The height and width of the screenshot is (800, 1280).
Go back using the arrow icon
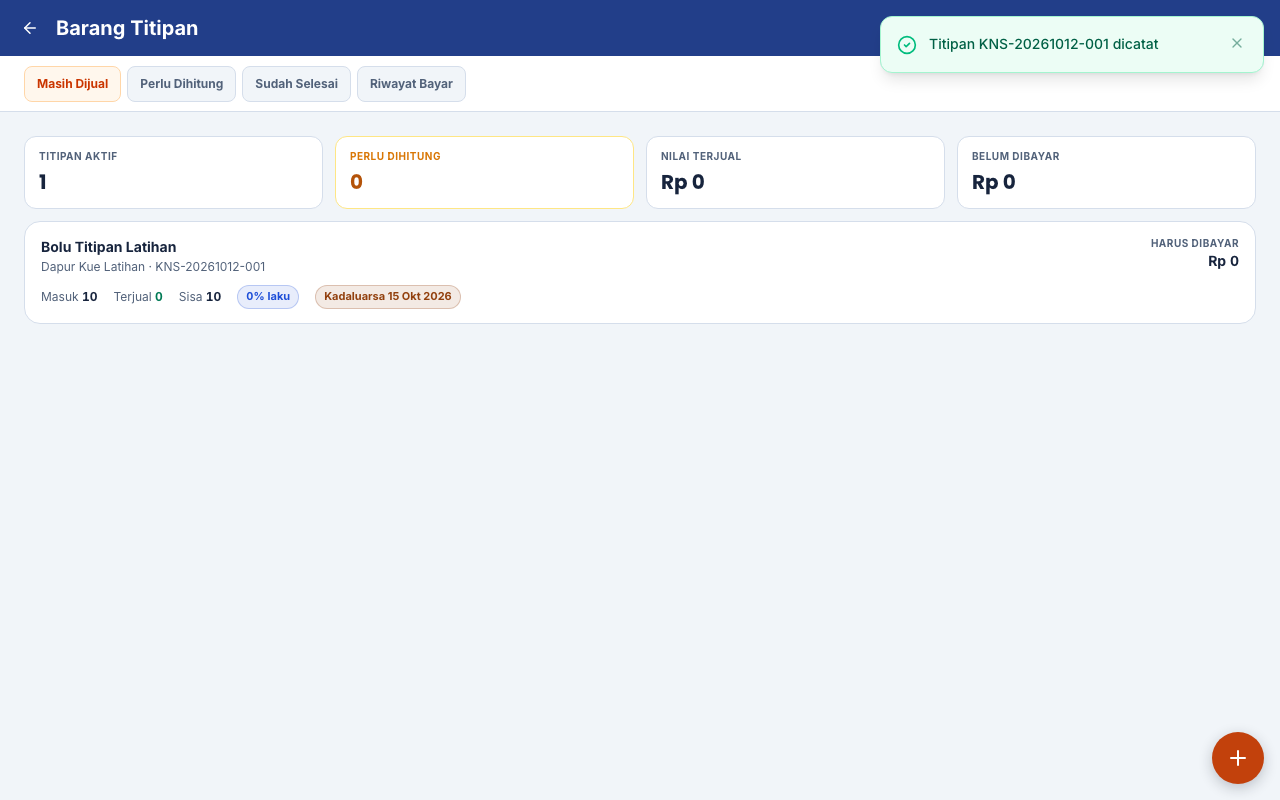[30, 28]
